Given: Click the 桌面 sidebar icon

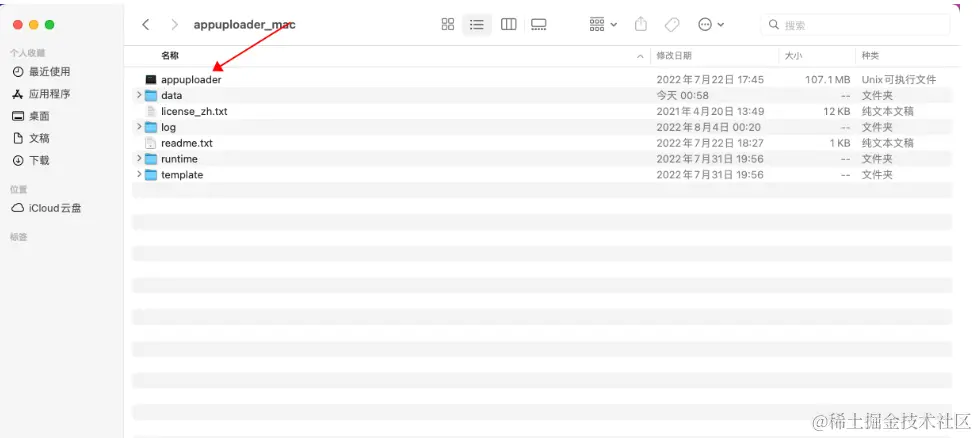Looking at the screenshot, I should 18,116.
